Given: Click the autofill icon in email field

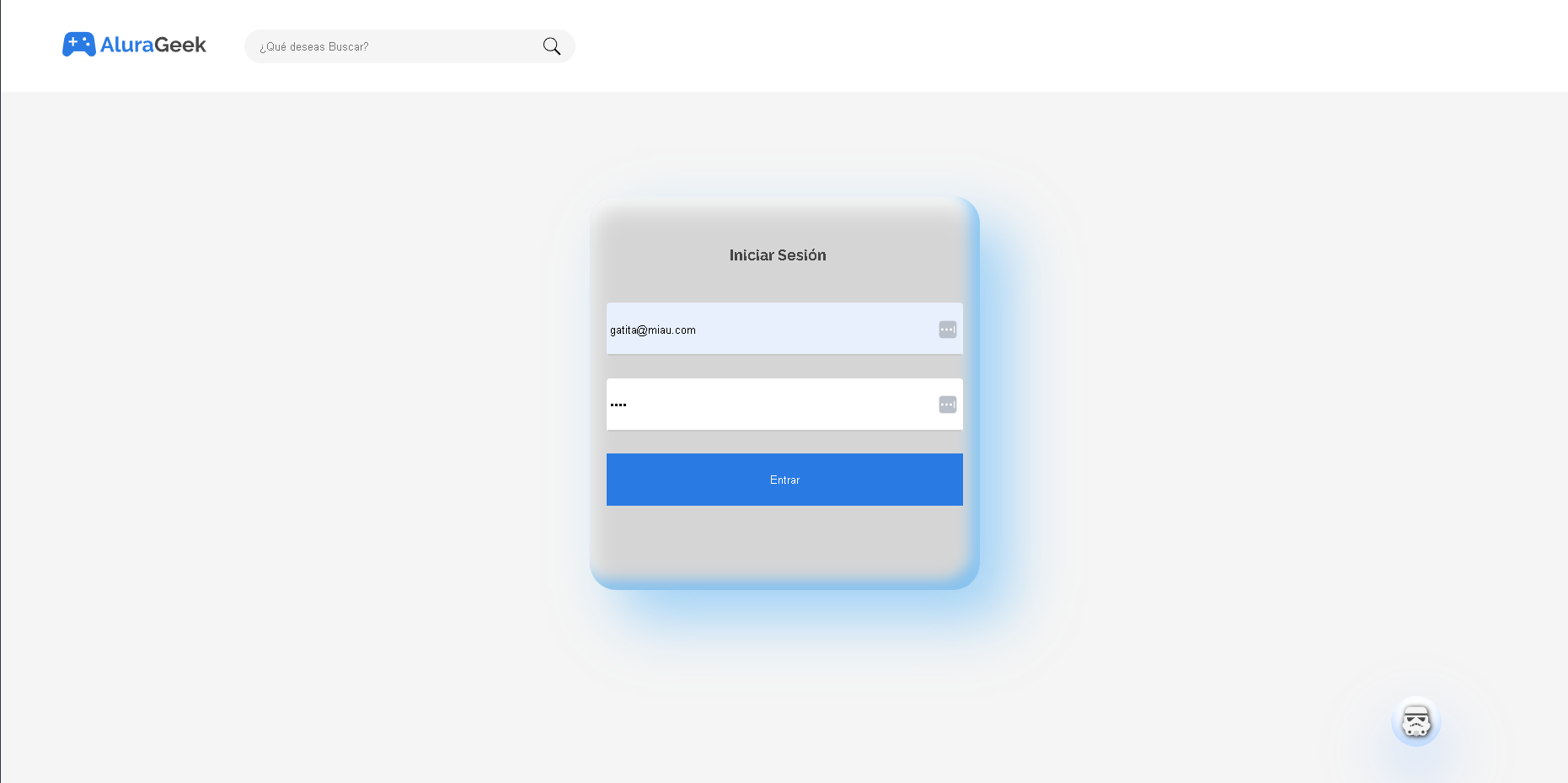Looking at the screenshot, I should [x=948, y=330].
